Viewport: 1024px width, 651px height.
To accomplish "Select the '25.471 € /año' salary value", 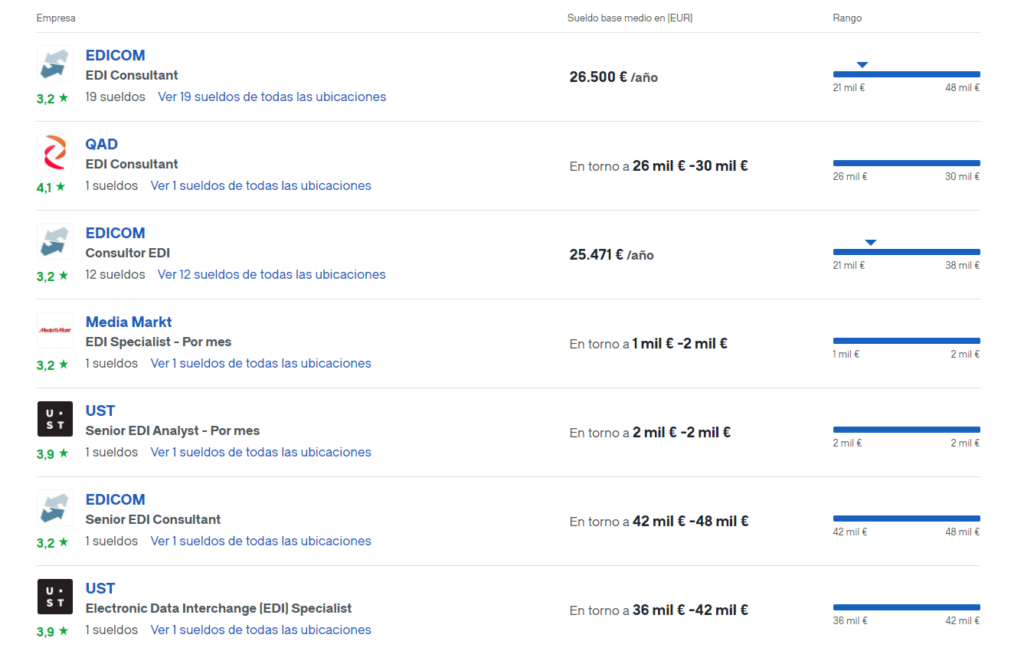I will pos(611,255).
